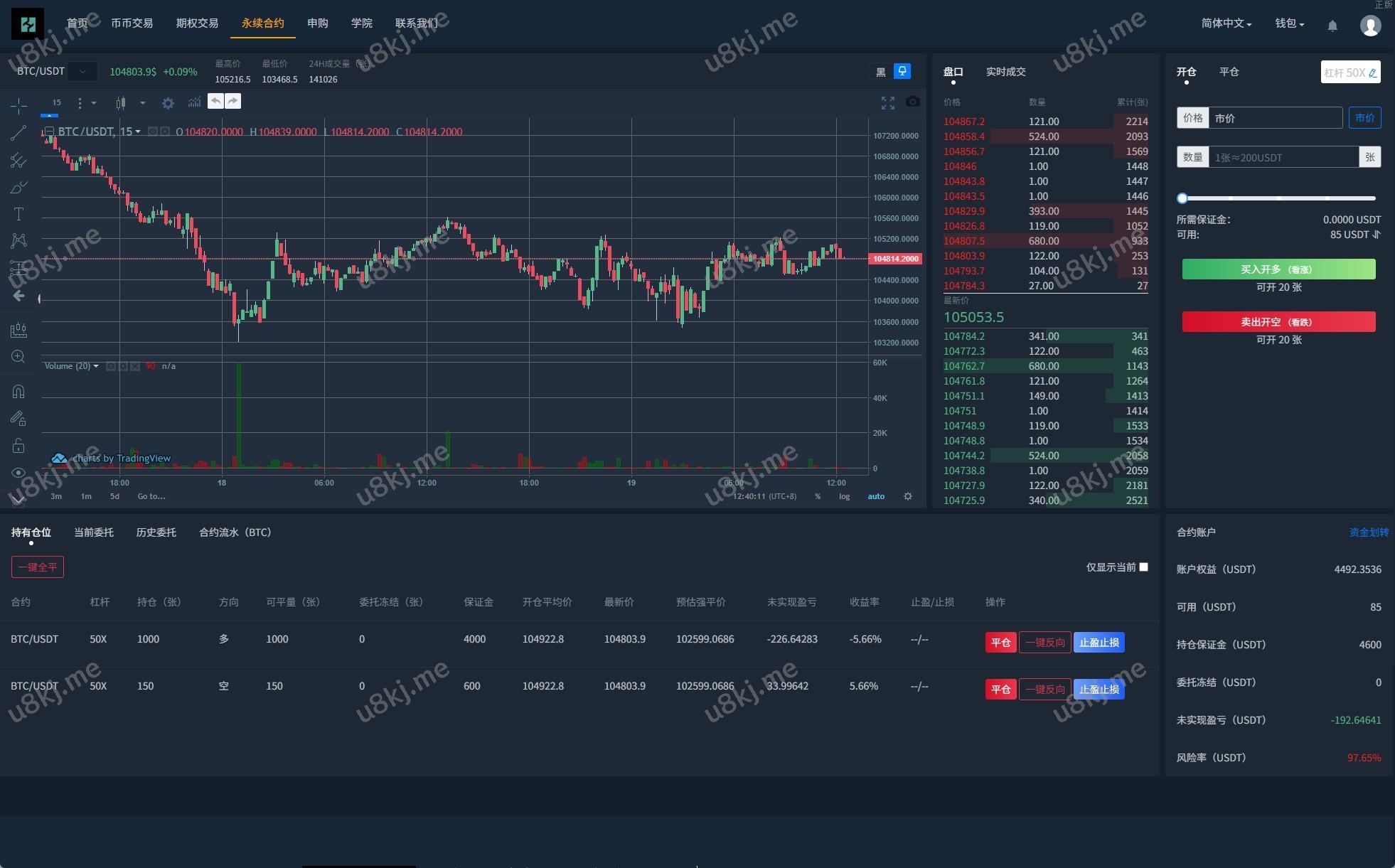Screen dimensions: 1395x868
Task: Select the Text drawing tool
Action: (18, 214)
